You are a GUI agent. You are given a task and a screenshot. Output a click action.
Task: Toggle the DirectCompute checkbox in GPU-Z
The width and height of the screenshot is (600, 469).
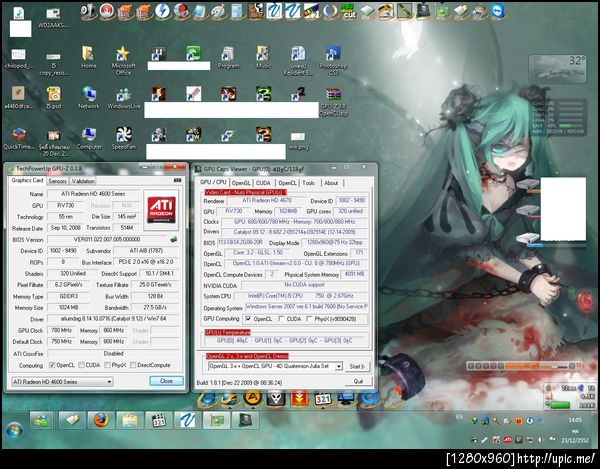point(133,365)
